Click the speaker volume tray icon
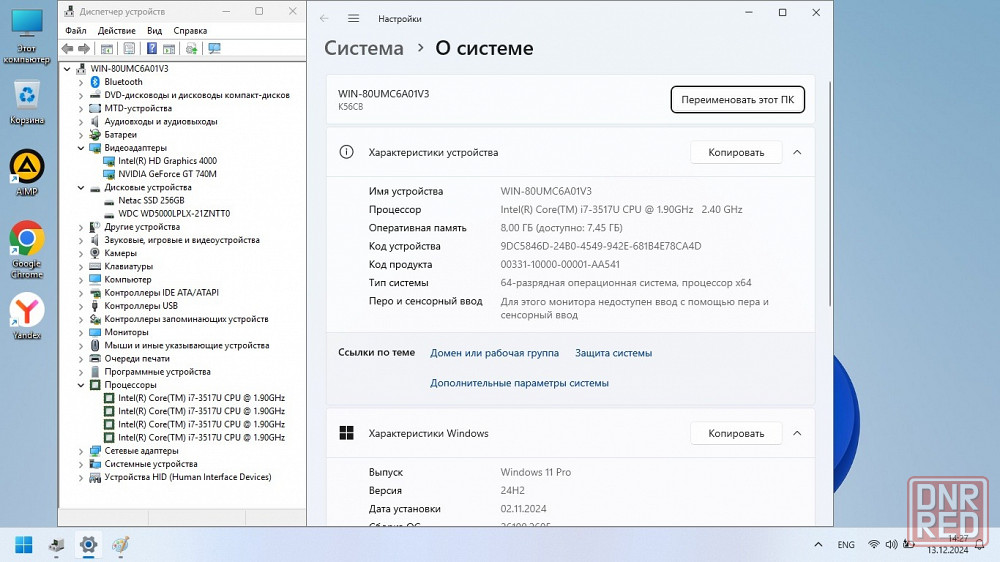This screenshot has width=1000, height=562. pos(891,544)
